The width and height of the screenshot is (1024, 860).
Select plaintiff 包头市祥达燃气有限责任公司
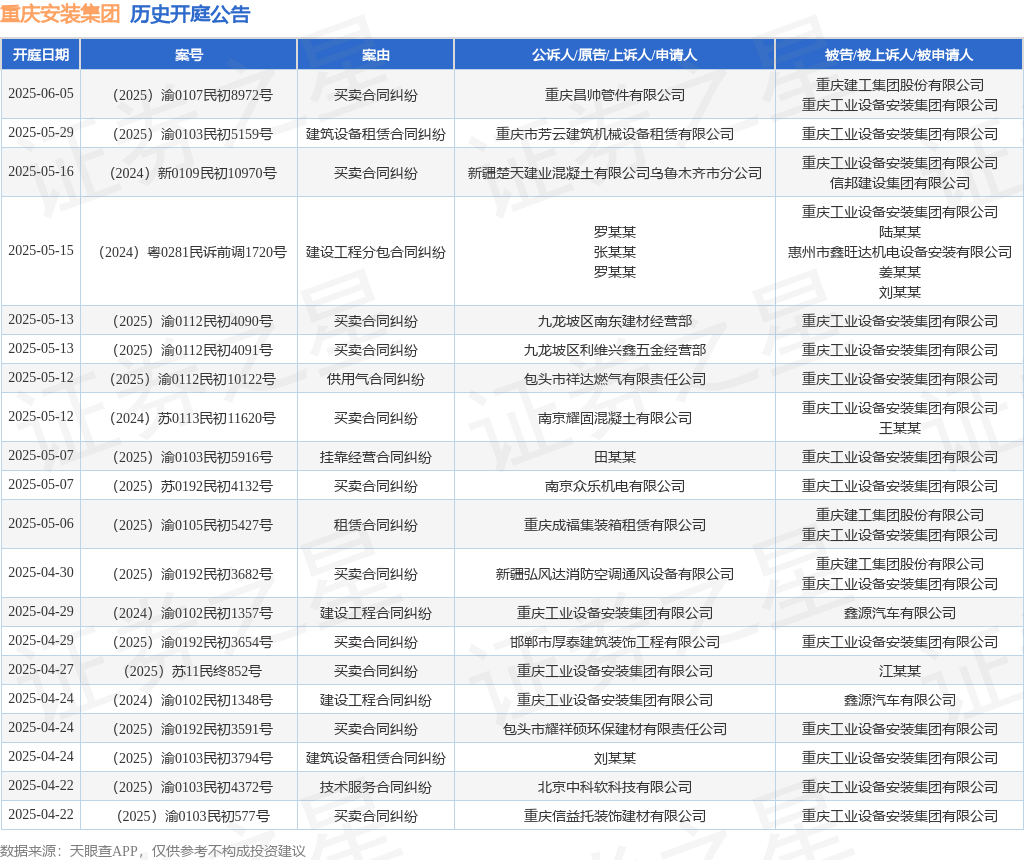coord(615,379)
